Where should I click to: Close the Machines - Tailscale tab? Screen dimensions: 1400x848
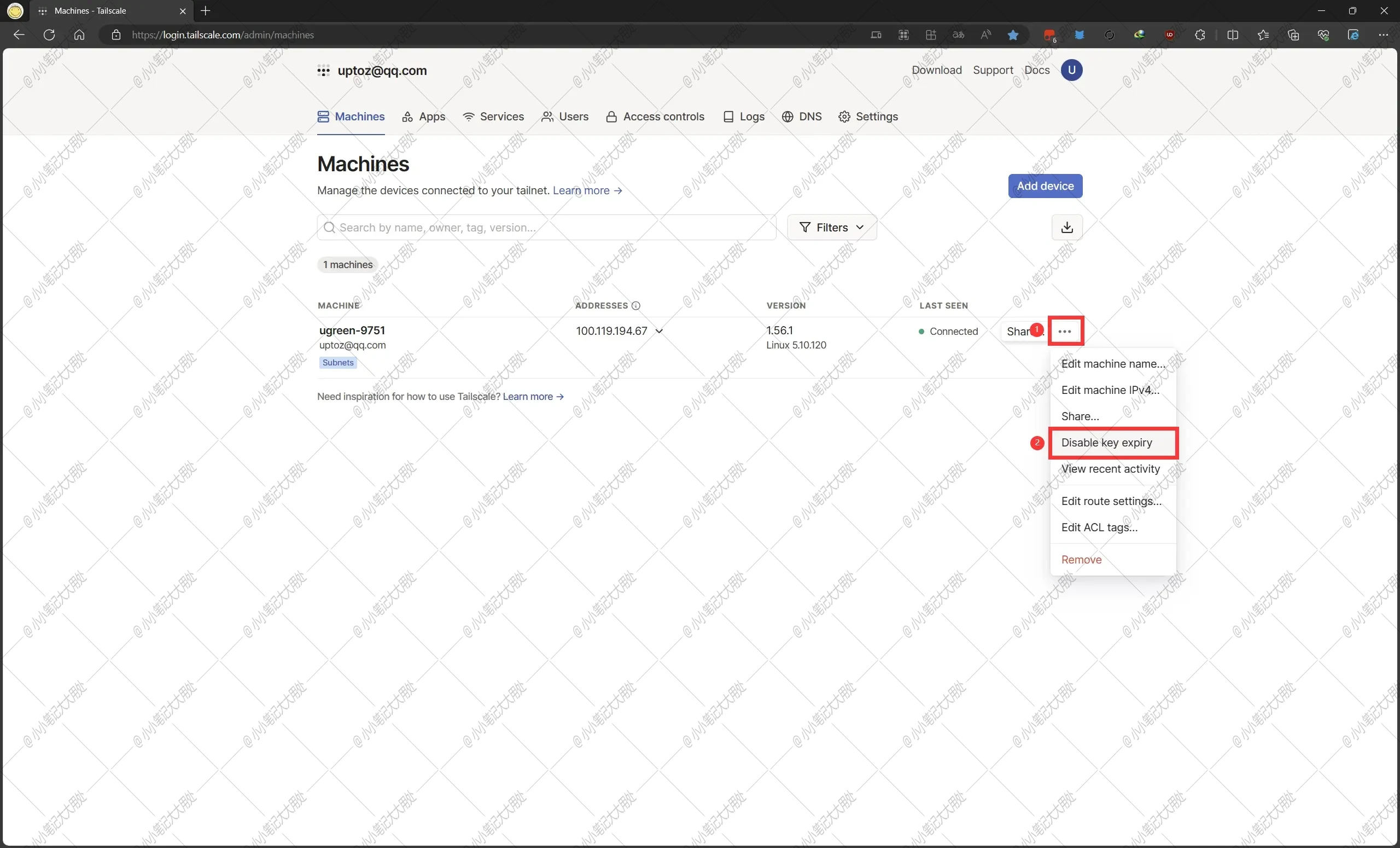pos(183,11)
